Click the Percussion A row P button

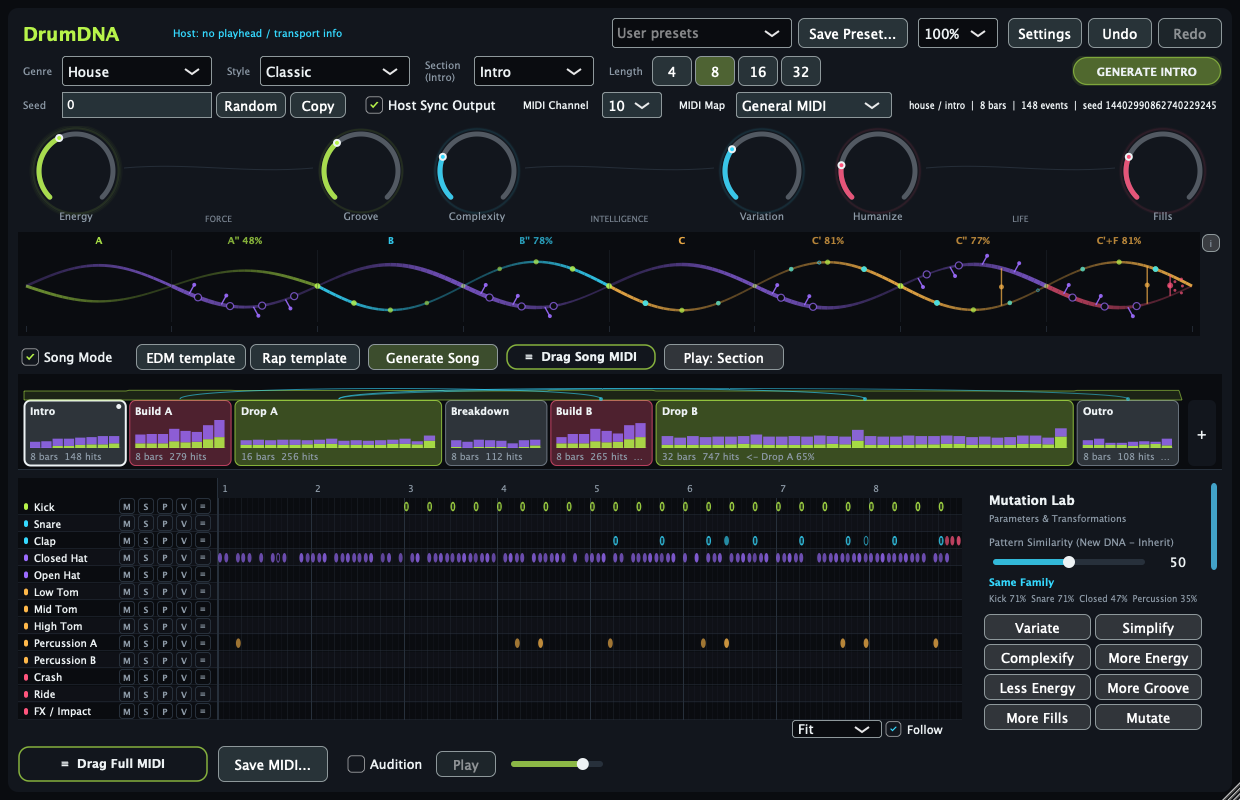[165, 643]
